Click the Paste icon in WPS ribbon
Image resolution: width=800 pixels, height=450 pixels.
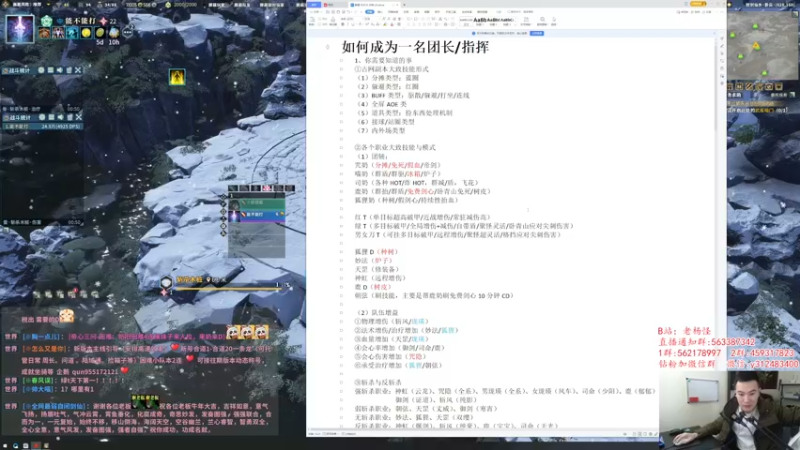point(312,19)
